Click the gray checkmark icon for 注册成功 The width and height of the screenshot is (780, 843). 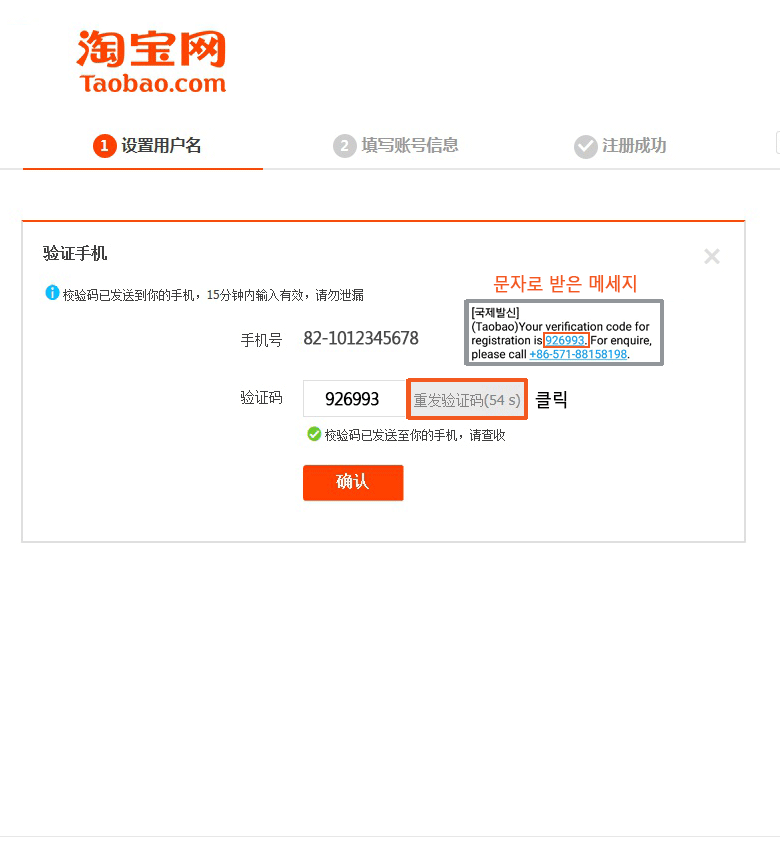tap(585, 146)
